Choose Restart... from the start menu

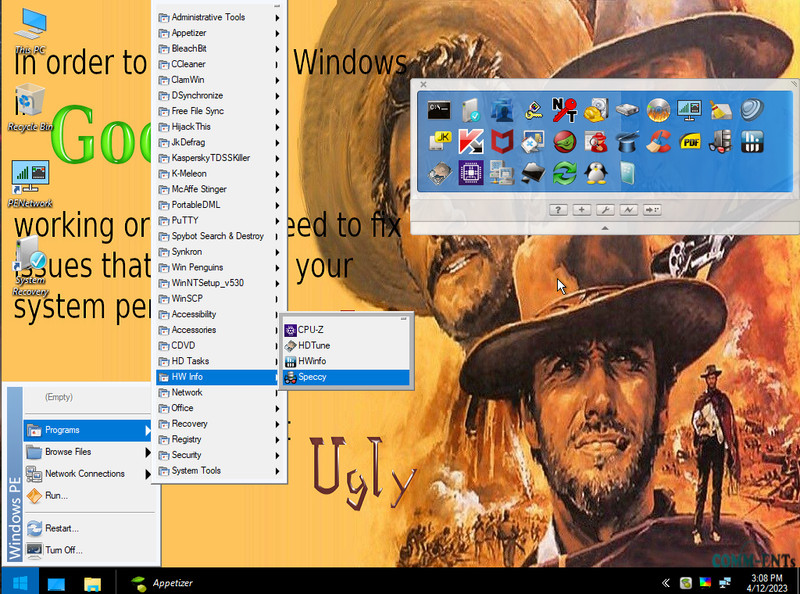89,528
